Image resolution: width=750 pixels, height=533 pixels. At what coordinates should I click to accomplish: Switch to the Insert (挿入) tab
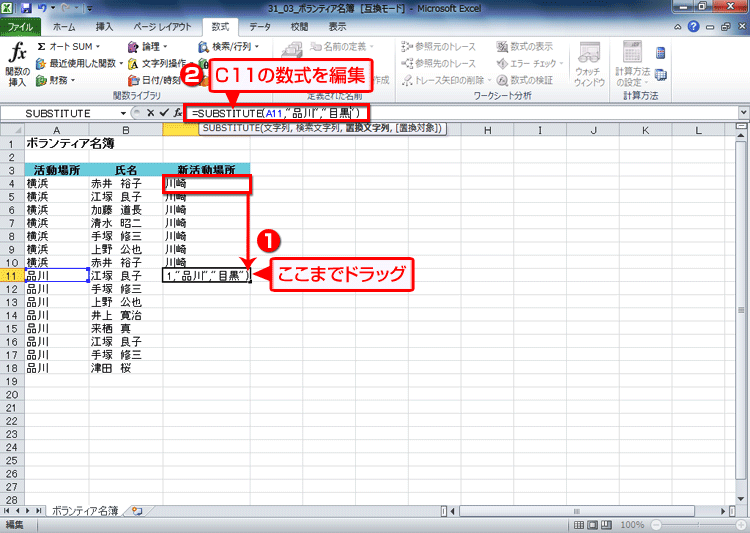coord(104,27)
